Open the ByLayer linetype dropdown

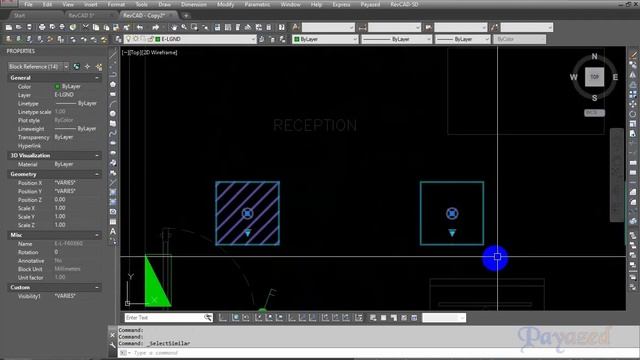429,39
